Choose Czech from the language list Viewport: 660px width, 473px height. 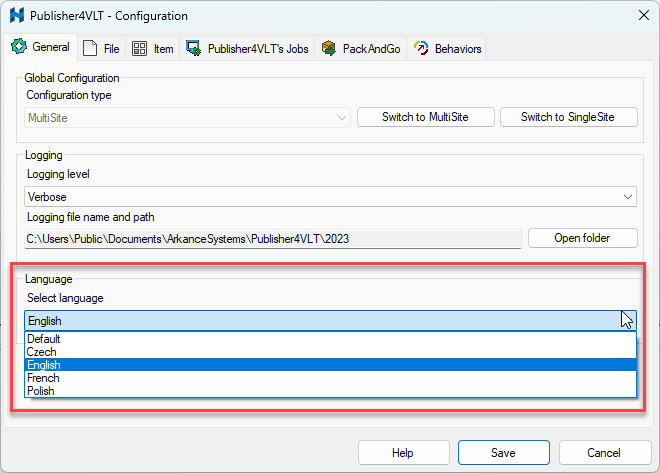[x=43, y=352]
